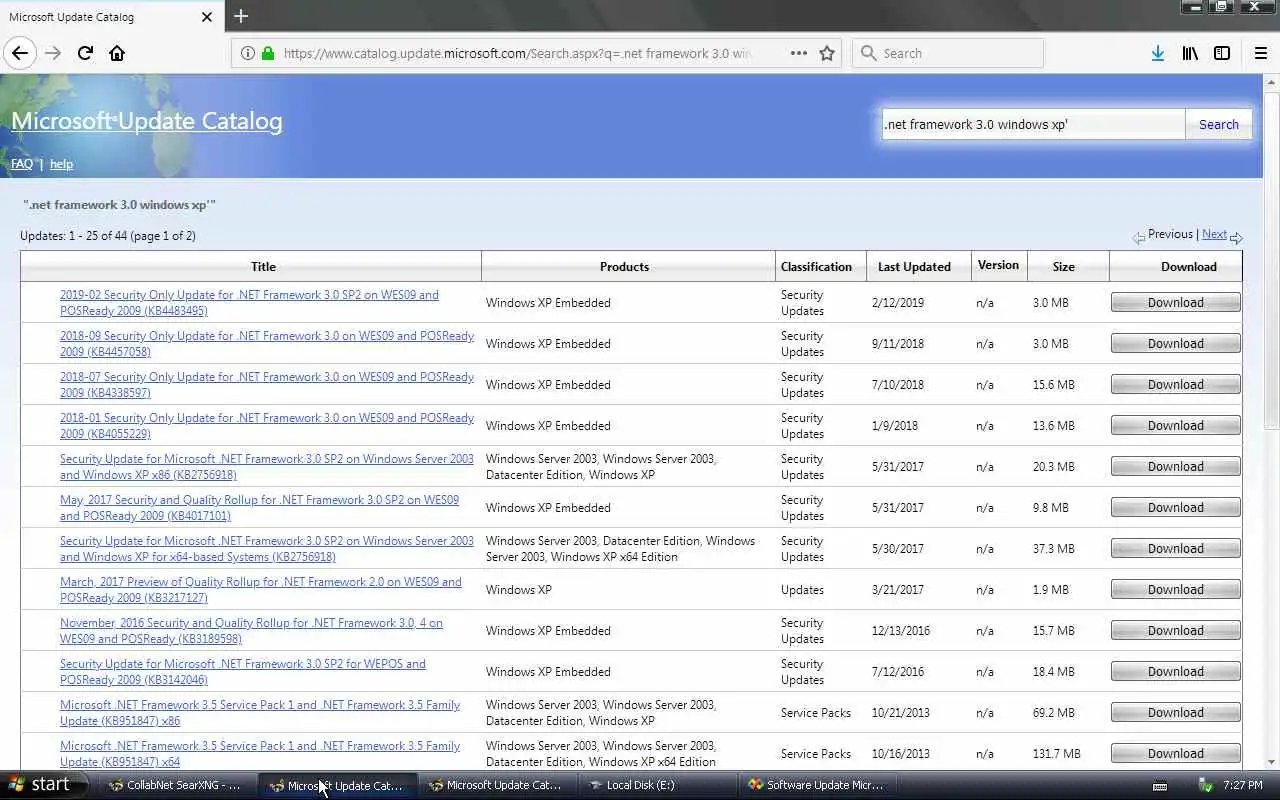Open KB2756918 x86 update link
The image size is (1280, 800).
(x=267, y=467)
